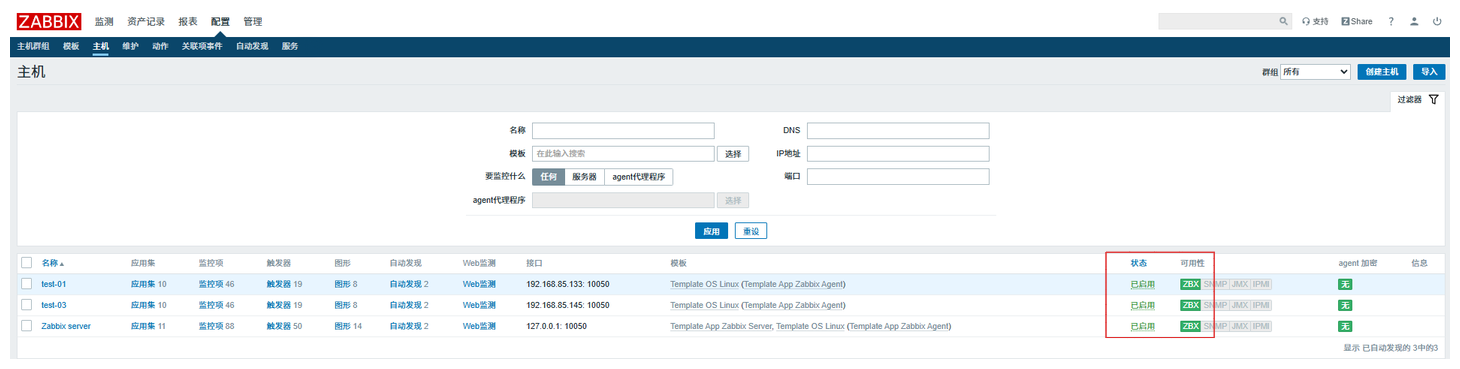Open the help question mark

click(1391, 21)
